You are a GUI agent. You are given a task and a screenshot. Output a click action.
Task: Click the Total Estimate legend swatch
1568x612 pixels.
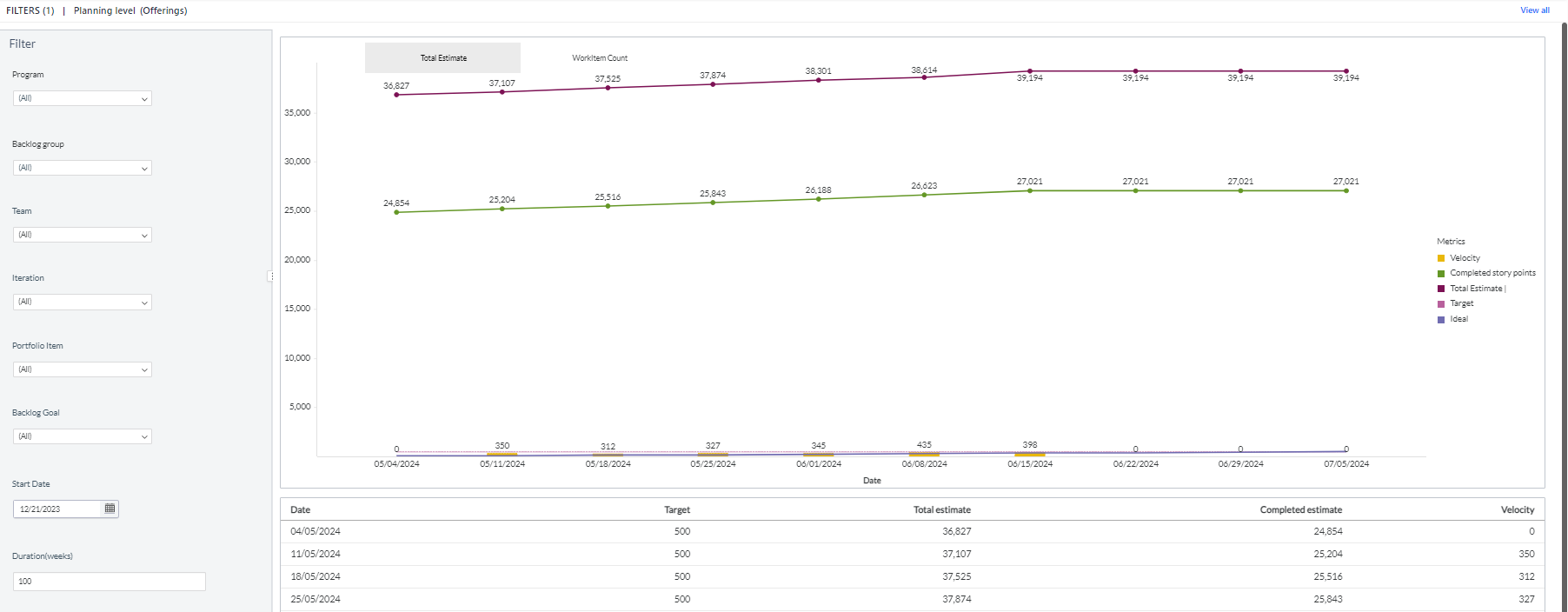tap(1441, 289)
